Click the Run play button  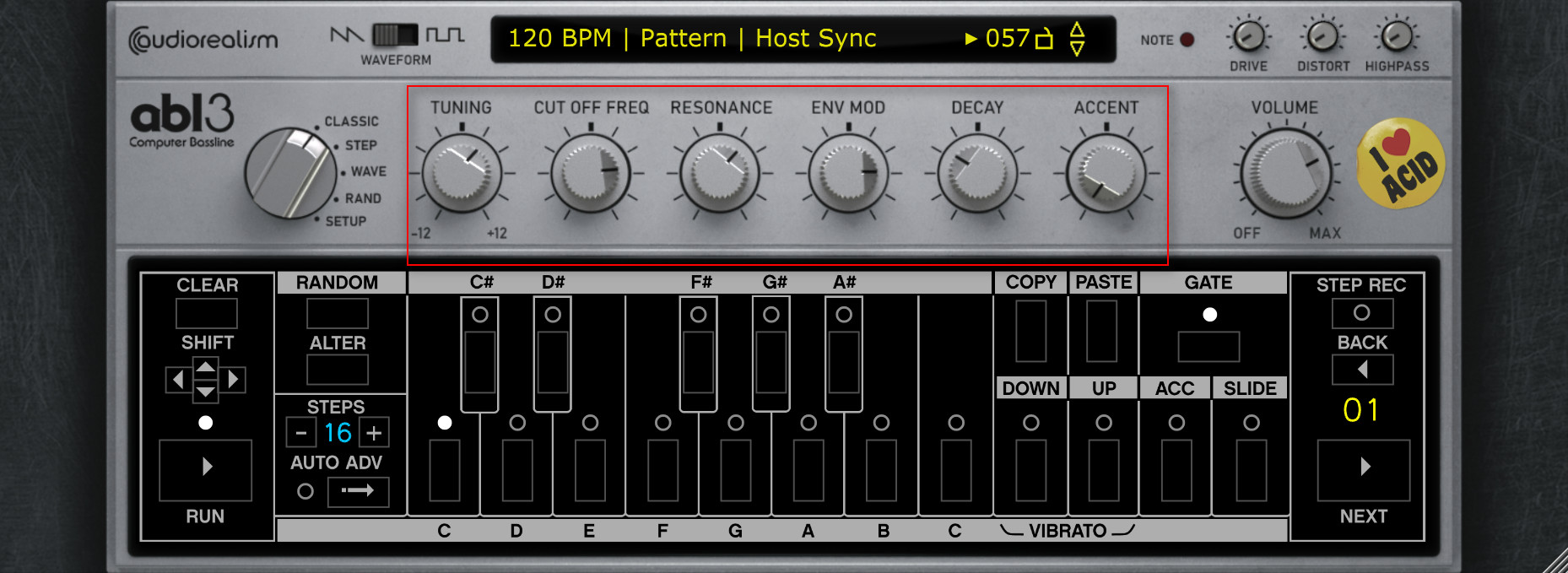206,470
